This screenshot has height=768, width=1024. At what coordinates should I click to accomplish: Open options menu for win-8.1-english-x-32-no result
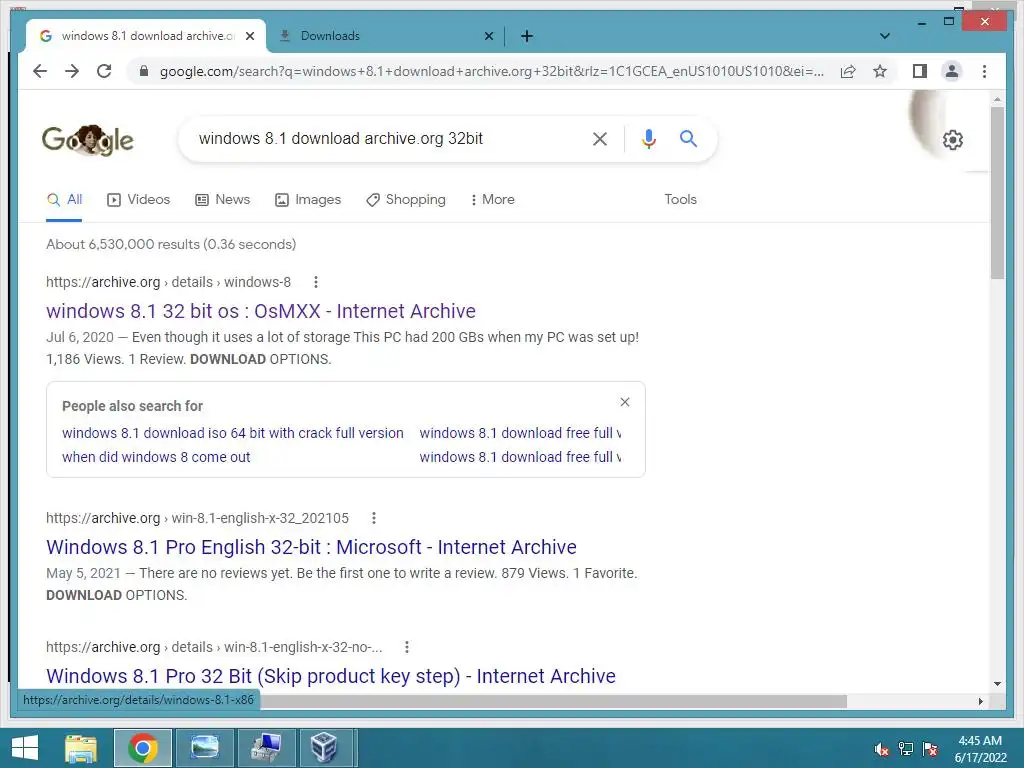point(407,647)
